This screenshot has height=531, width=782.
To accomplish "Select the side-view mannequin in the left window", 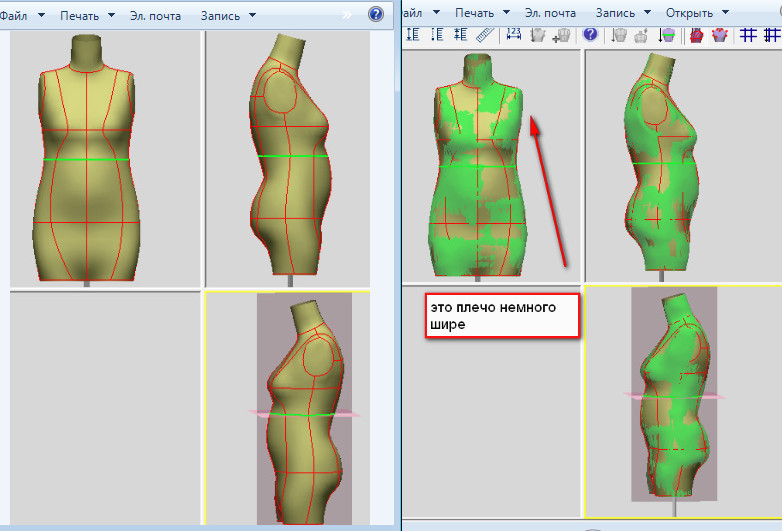I will click(x=288, y=159).
